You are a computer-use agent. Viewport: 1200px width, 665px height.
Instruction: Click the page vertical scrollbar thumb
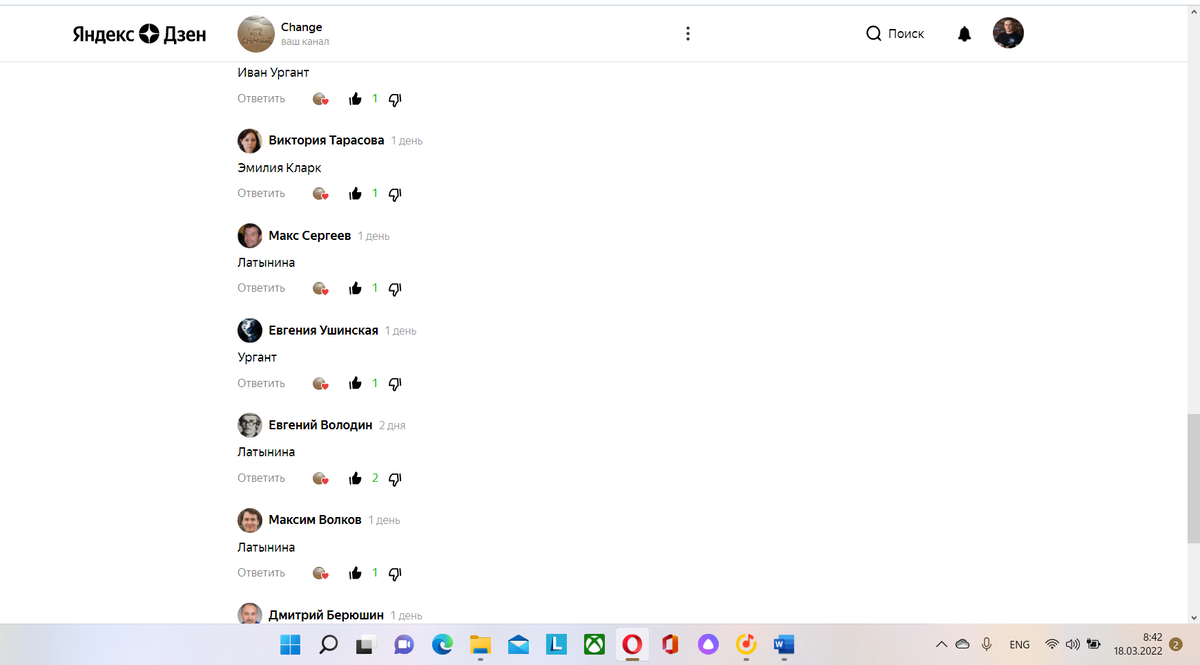coord(1193,478)
